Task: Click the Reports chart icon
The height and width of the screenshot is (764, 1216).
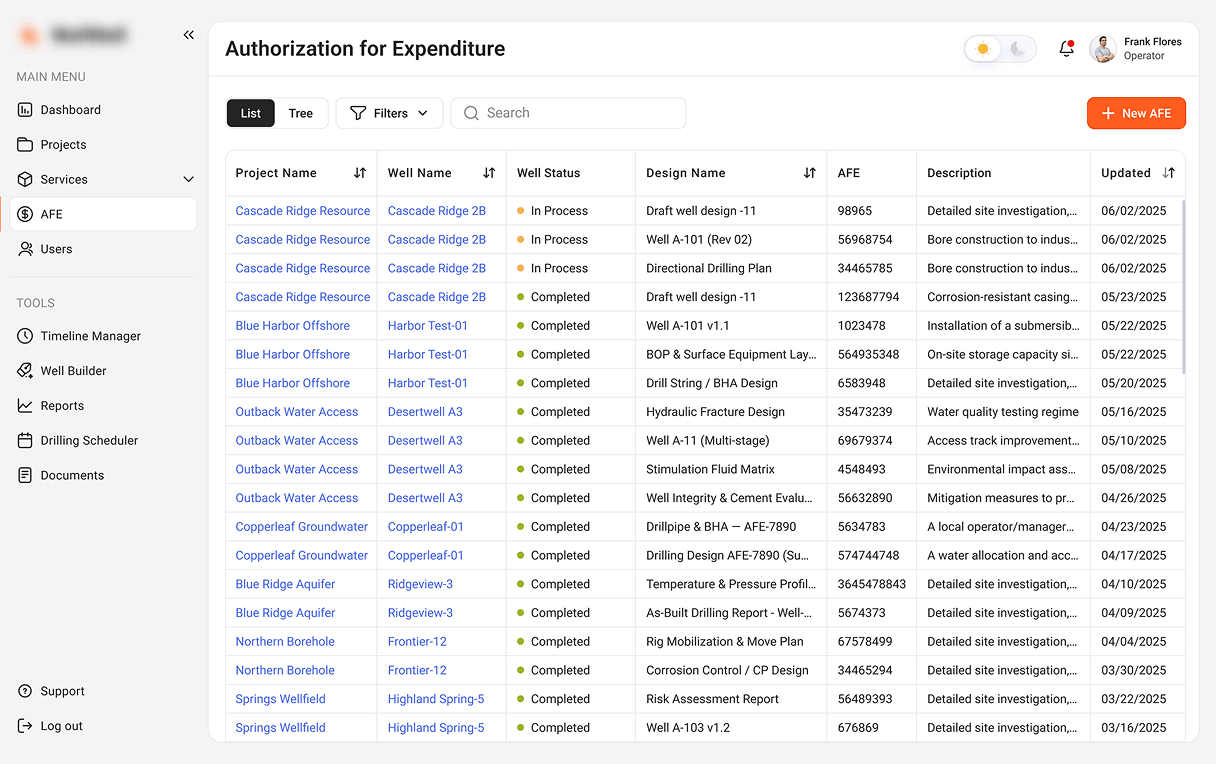Action: pos(25,406)
